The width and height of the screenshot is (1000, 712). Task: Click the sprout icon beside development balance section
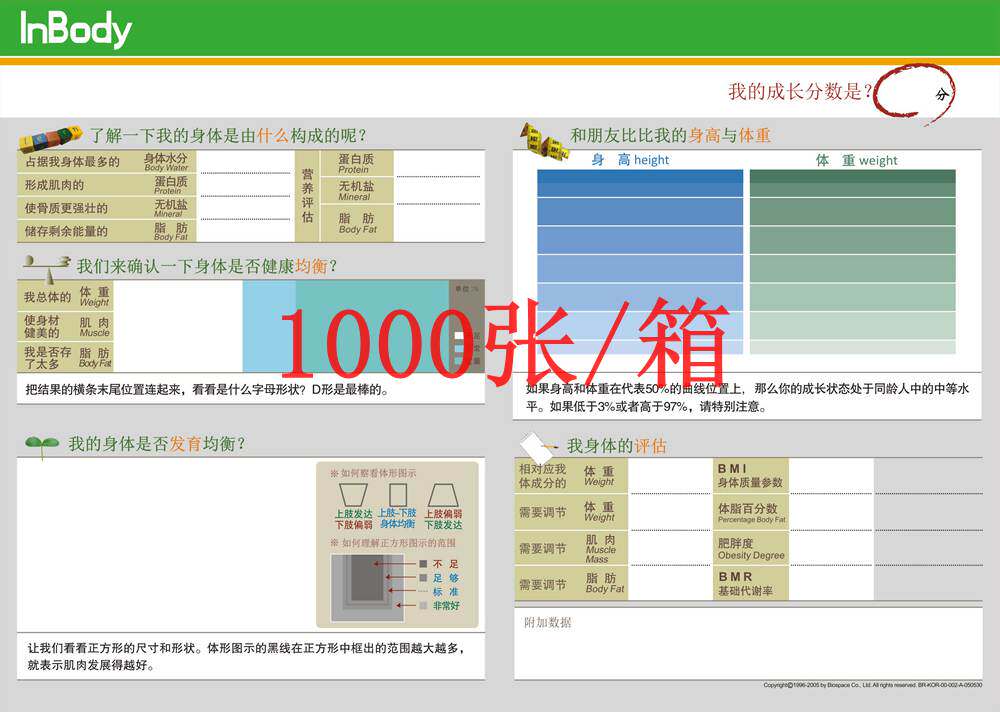pyautogui.click(x=42, y=440)
